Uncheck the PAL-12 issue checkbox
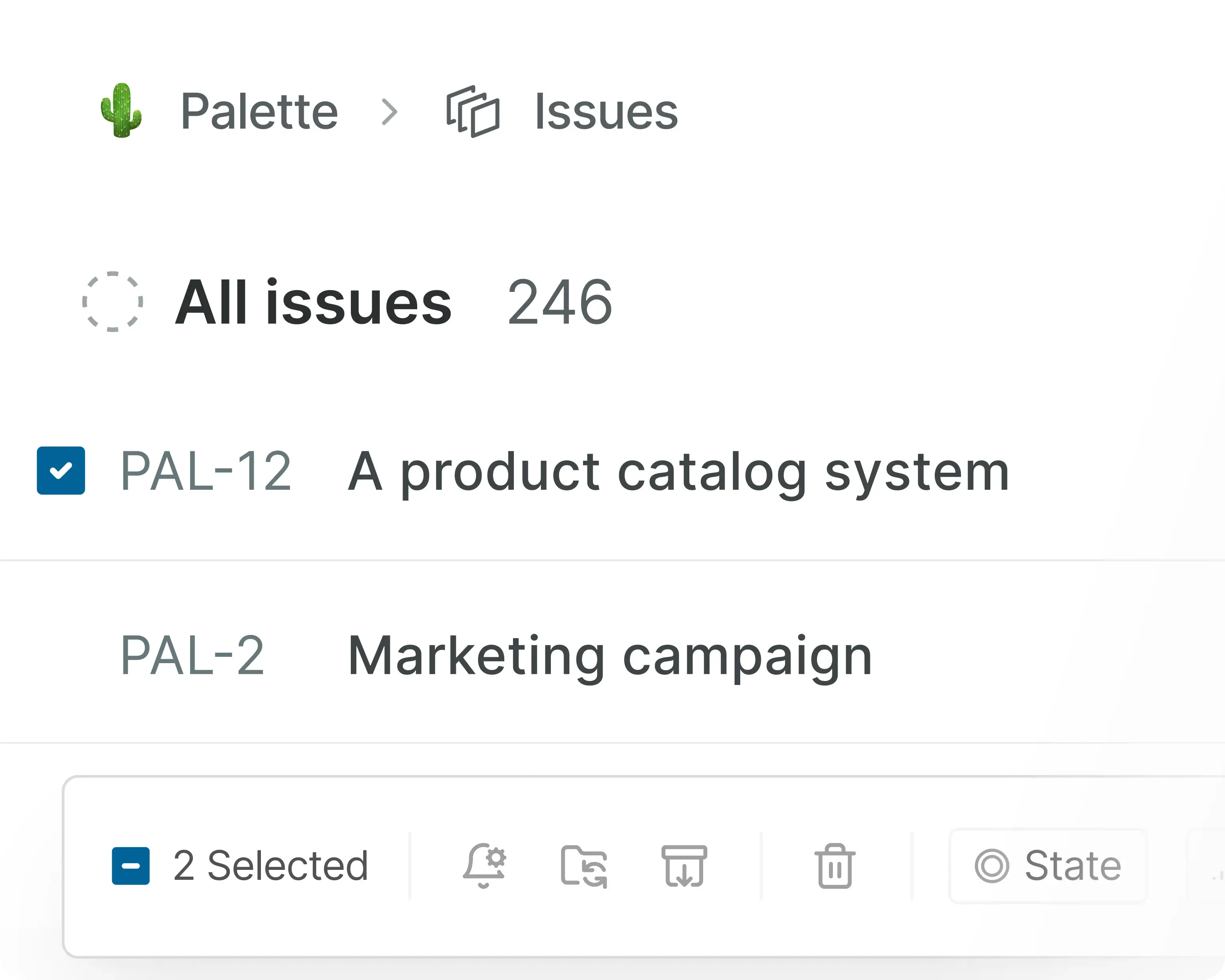Screen dimensions: 1225x980 [x=61, y=469]
